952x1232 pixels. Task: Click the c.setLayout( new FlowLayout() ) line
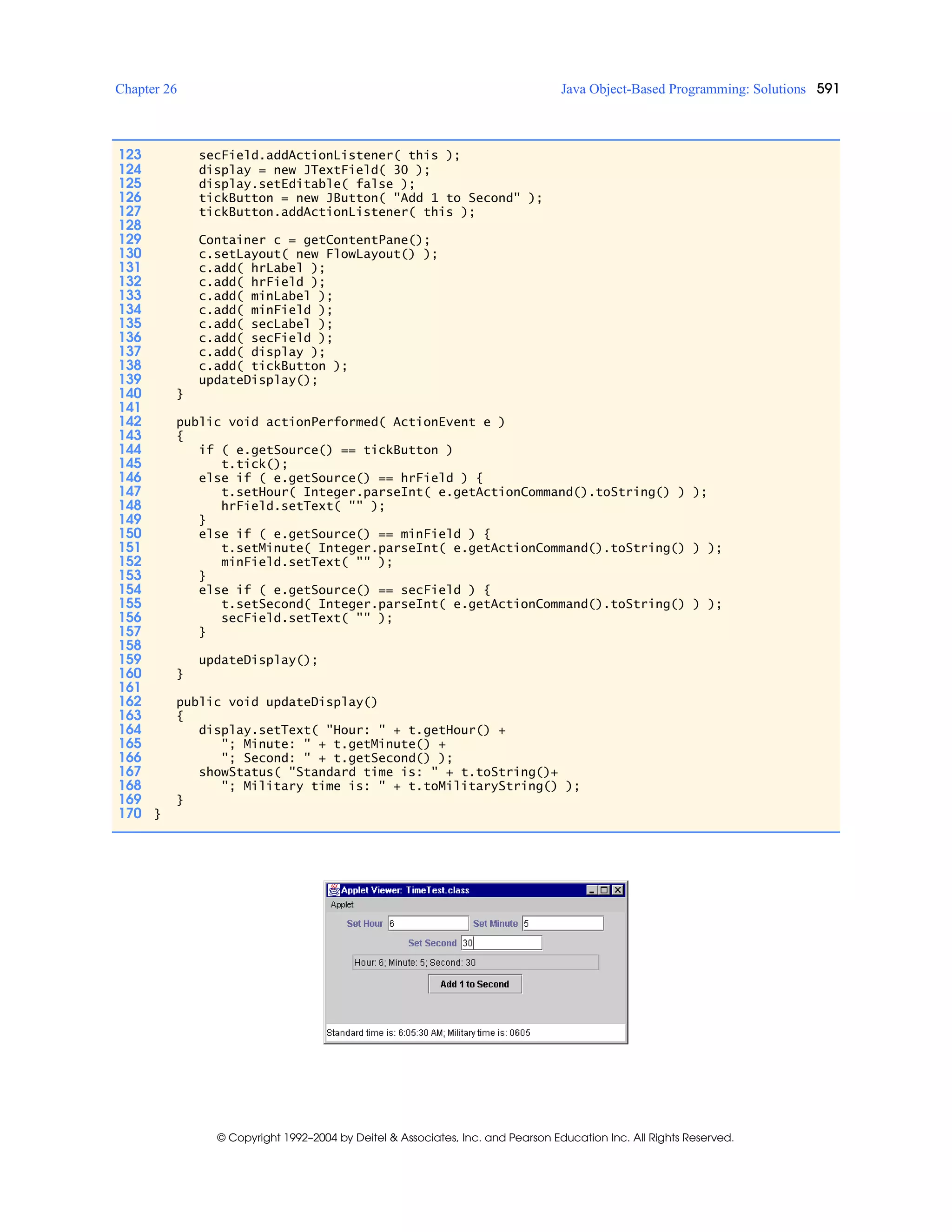pos(318,254)
